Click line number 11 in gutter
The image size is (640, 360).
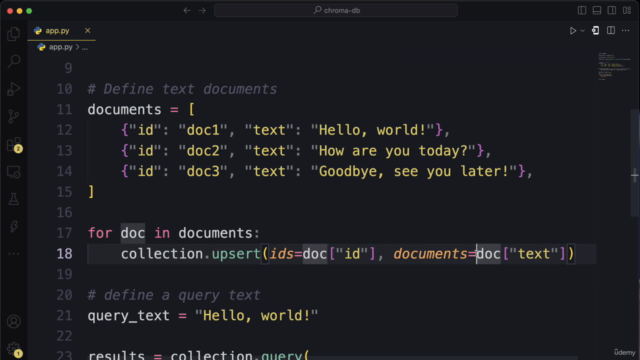tap(64, 109)
